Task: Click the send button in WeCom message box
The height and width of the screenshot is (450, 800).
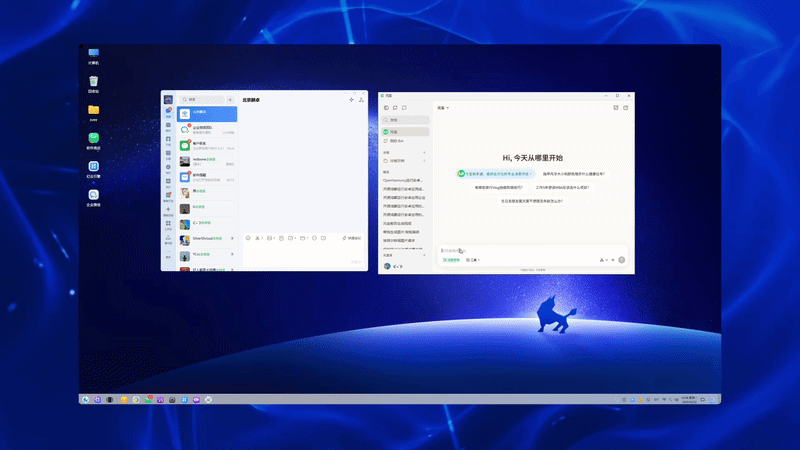Action: [x=356, y=262]
